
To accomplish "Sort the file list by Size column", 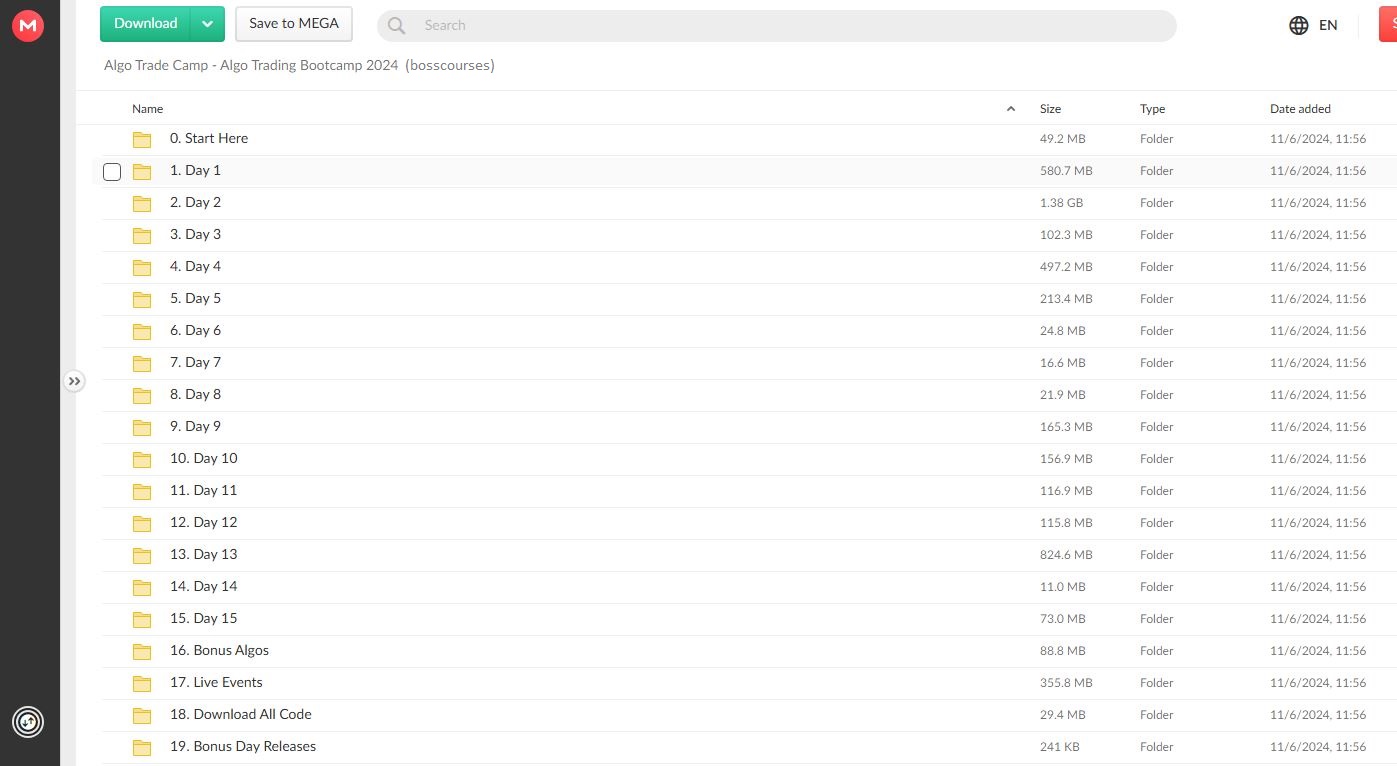I will click(x=1050, y=109).
